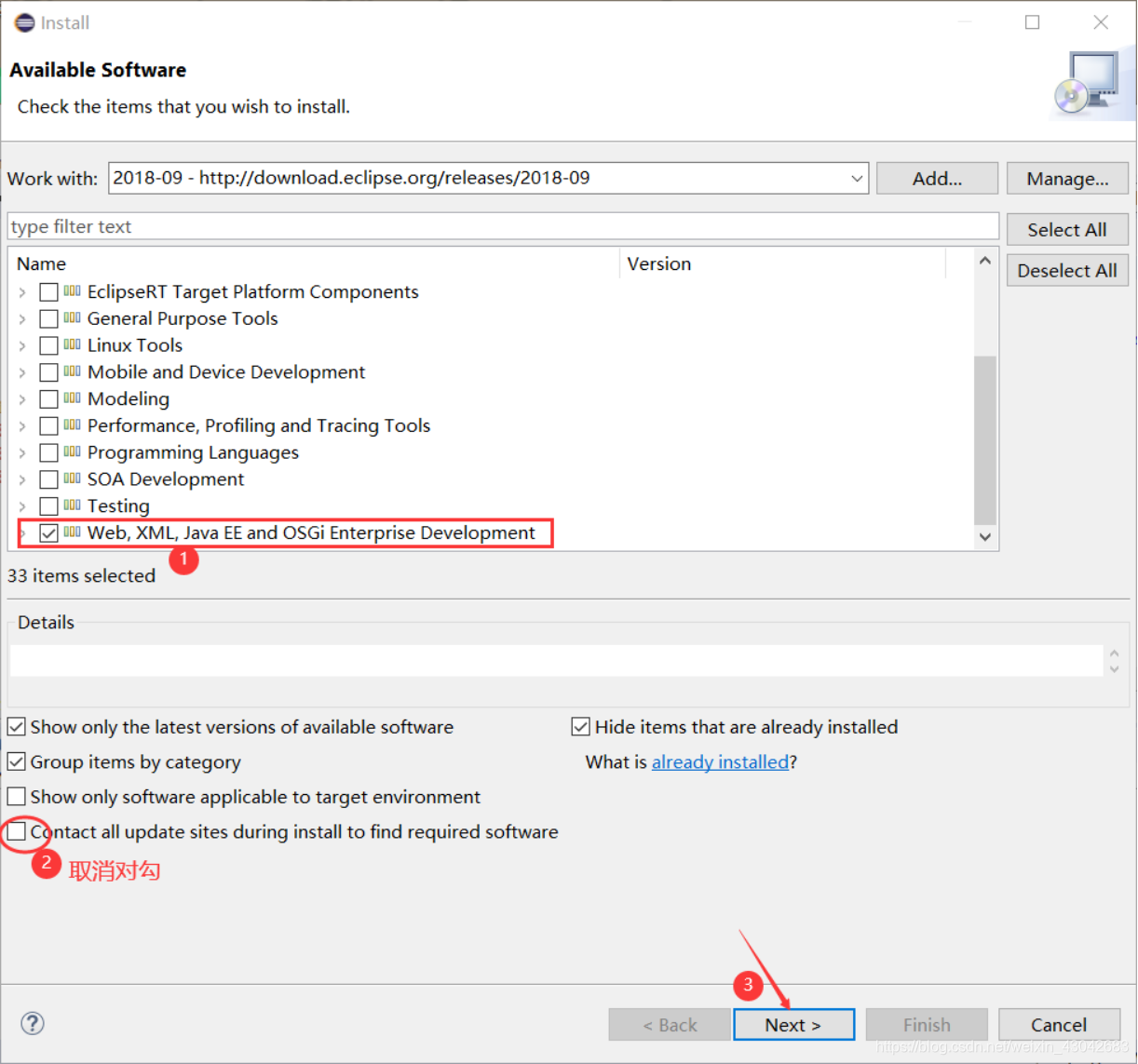Check the Modeling checkbox
This screenshot has width=1138, height=1064.
pyautogui.click(x=48, y=399)
